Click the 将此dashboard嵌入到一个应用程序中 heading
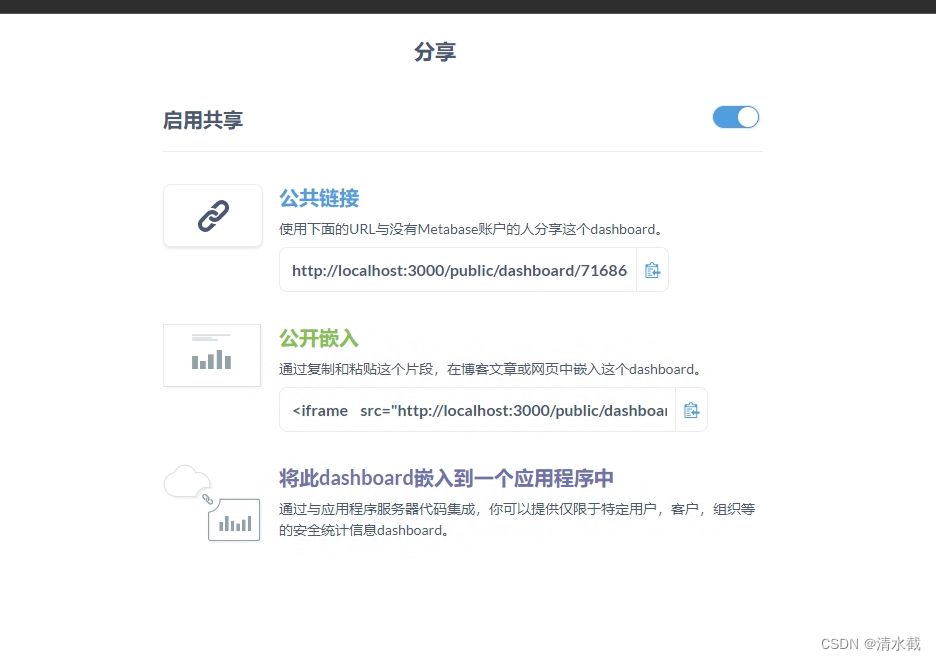The width and height of the screenshot is (936, 660). click(445, 478)
